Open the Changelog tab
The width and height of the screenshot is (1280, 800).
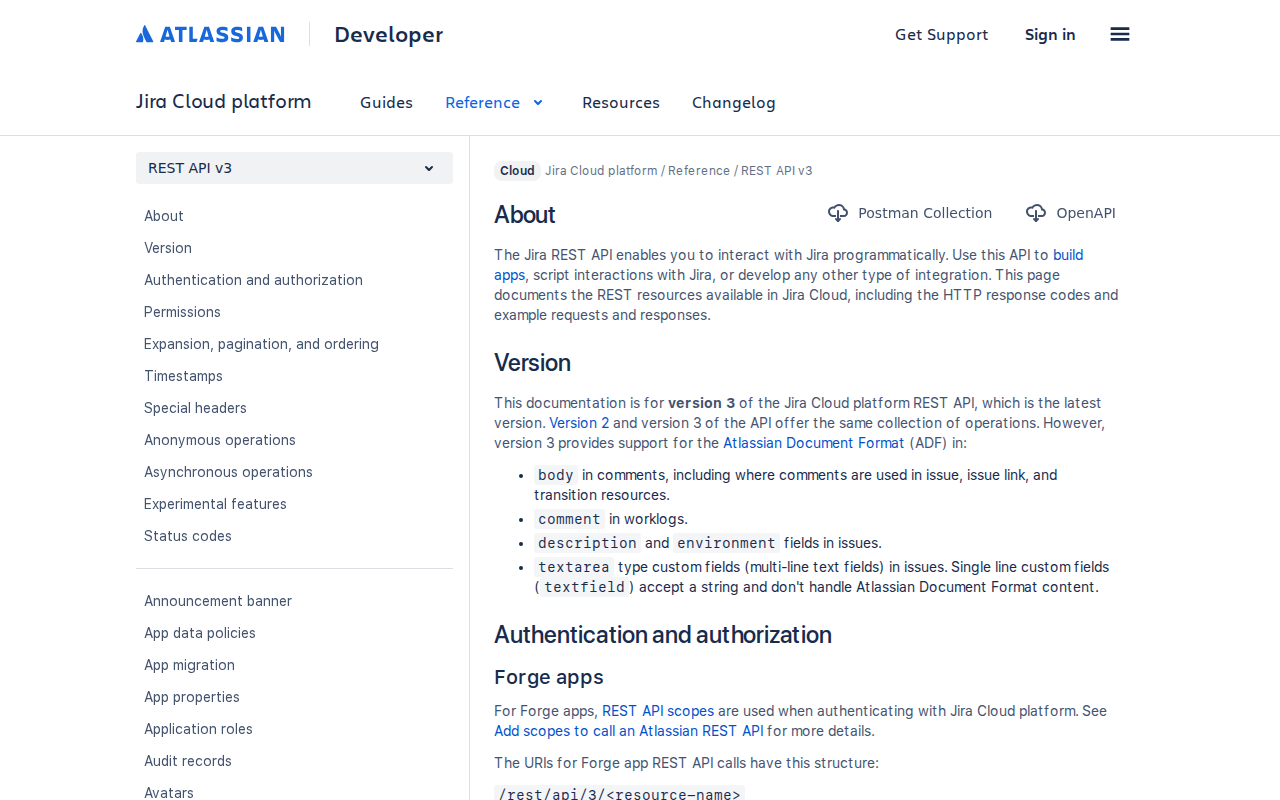pos(734,102)
